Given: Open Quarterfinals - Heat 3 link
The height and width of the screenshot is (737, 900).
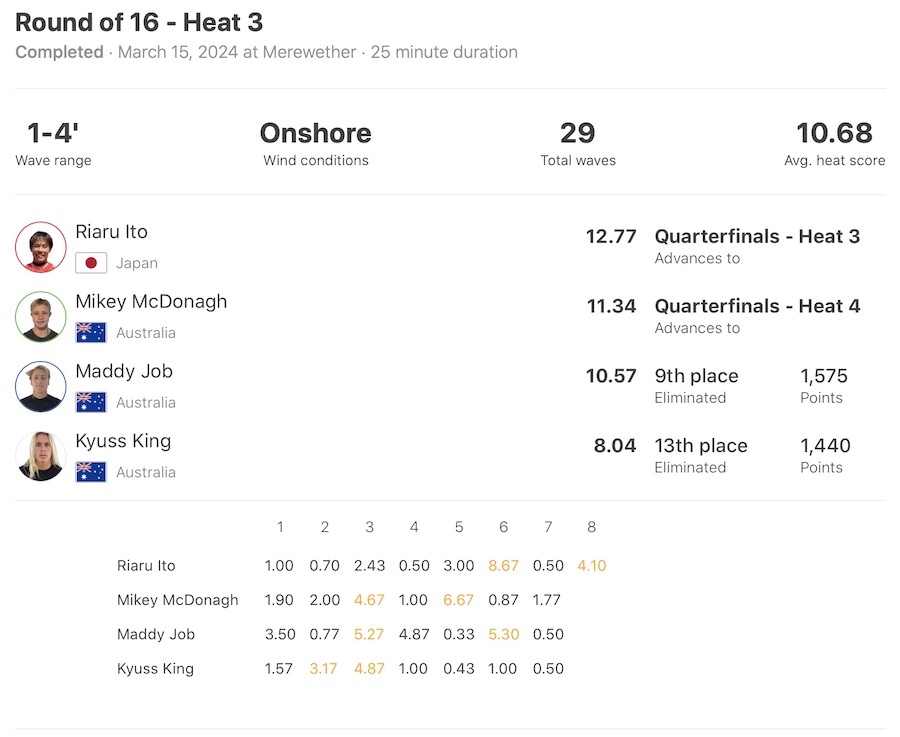Looking at the screenshot, I should point(757,237).
